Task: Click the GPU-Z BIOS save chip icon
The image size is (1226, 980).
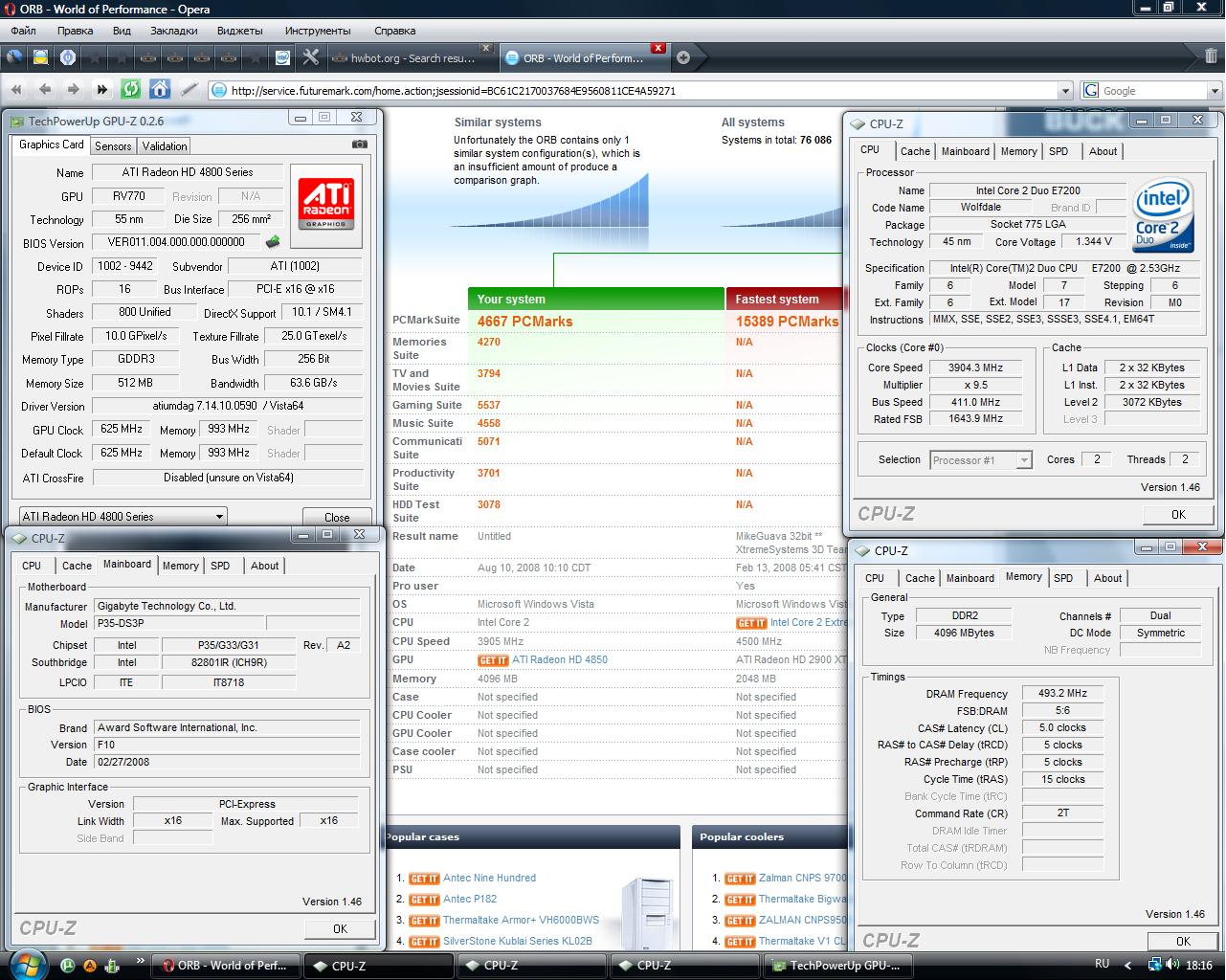Action: point(273,242)
